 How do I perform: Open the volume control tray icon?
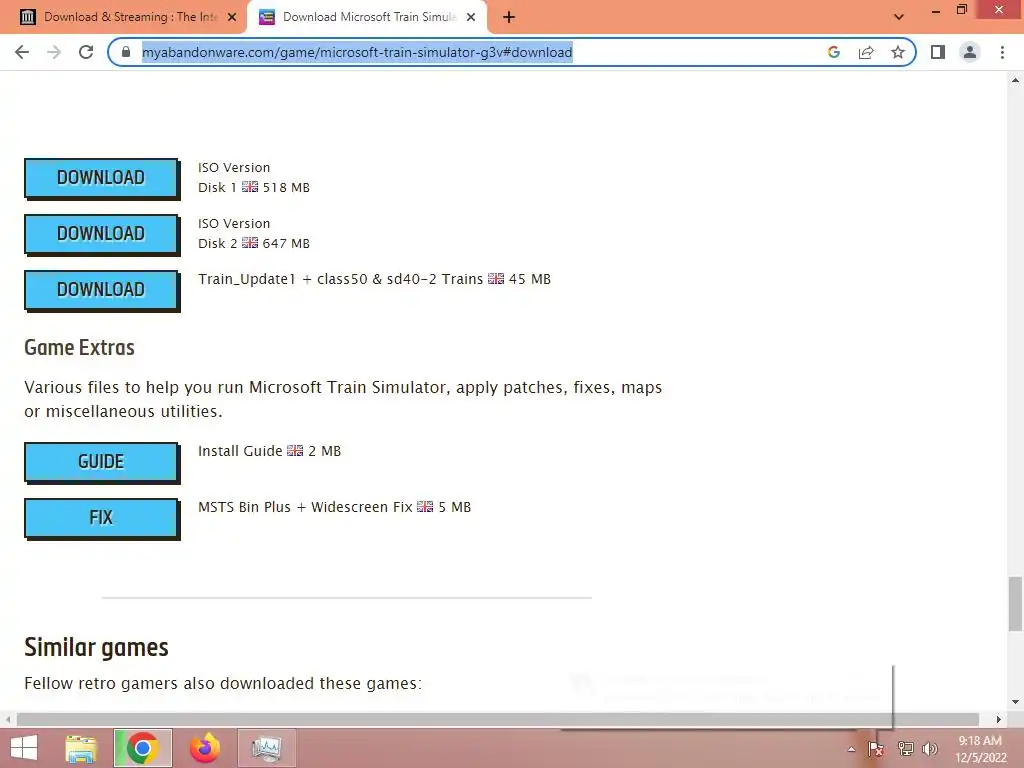coord(930,749)
